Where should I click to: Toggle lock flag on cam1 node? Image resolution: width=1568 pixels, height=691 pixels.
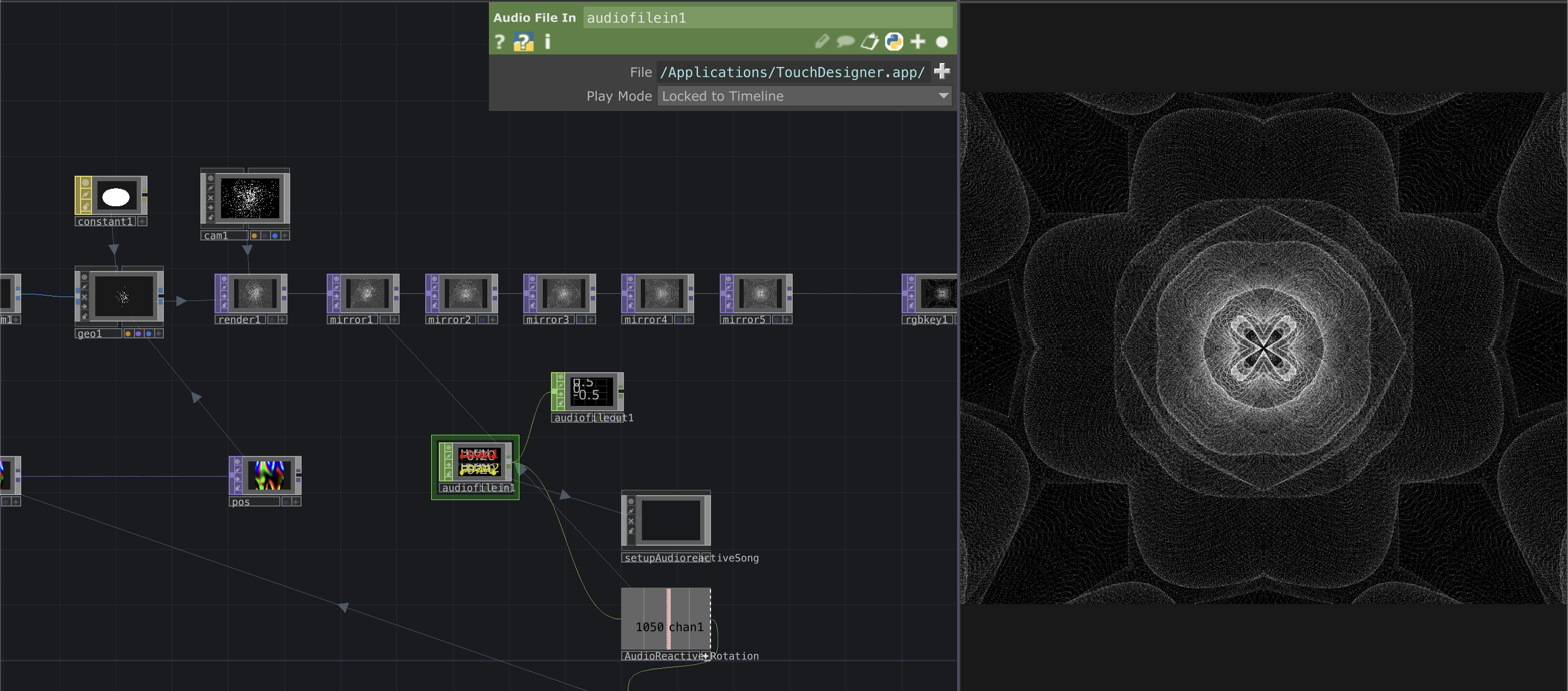pyautogui.click(x=211, y=217)
